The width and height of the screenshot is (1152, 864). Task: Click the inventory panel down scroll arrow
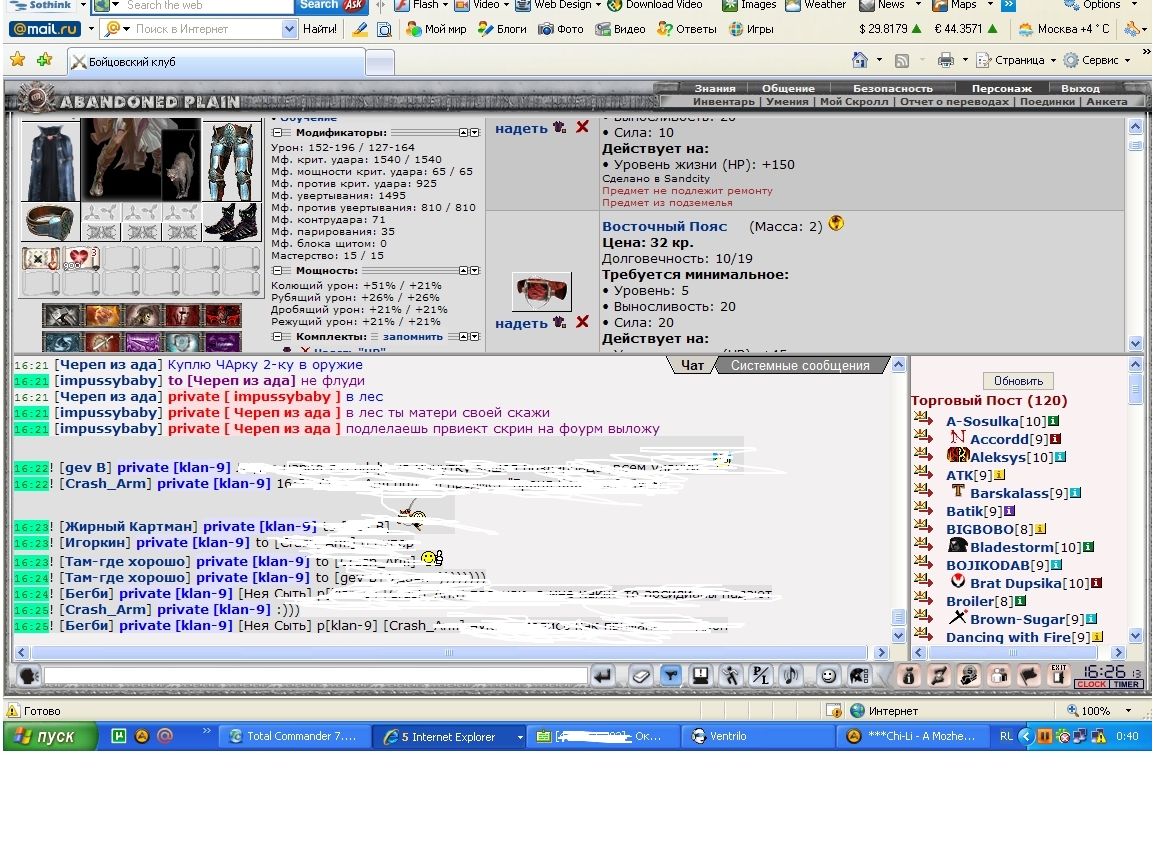point(1135,343)
